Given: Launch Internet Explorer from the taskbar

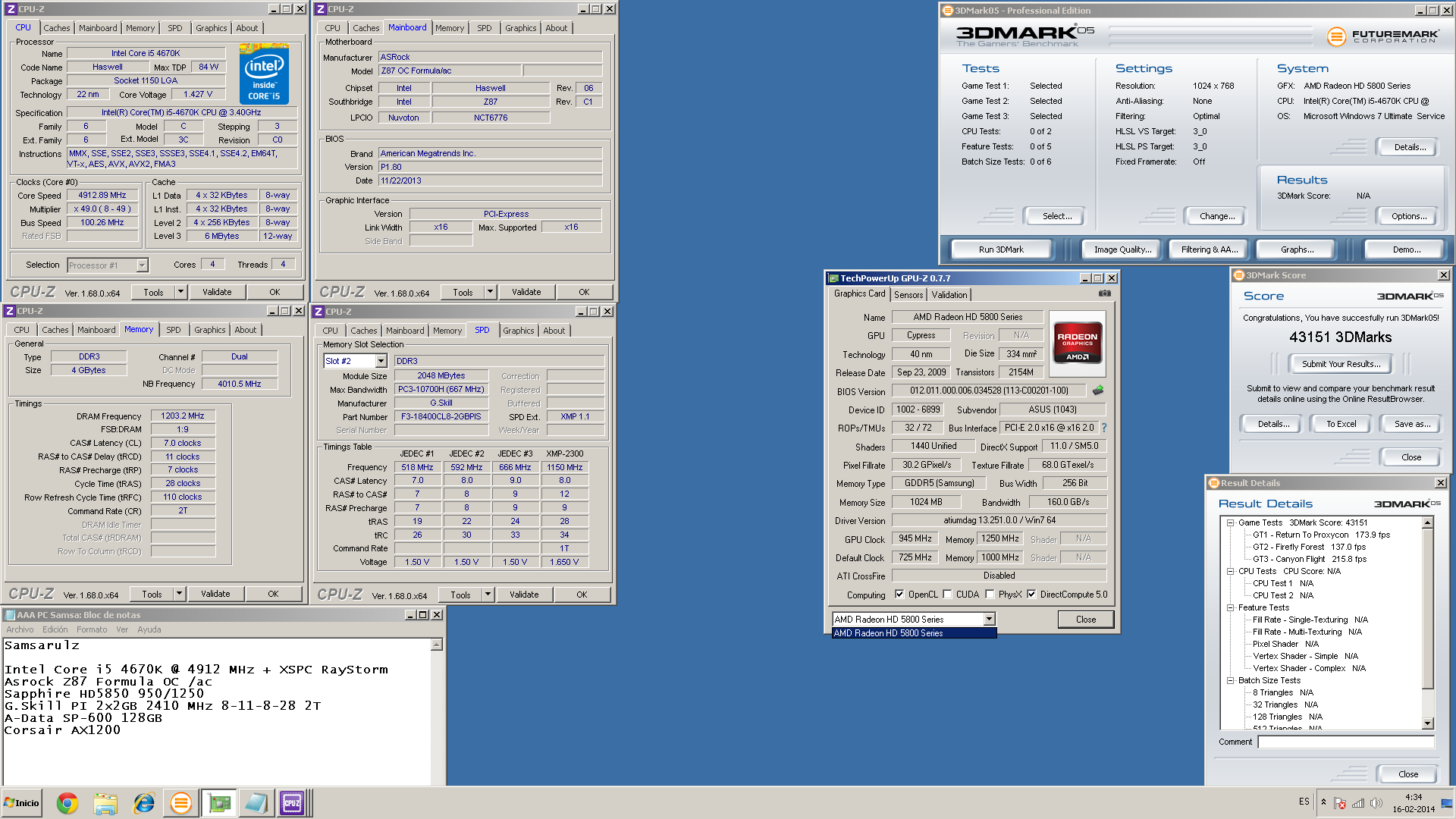Looking at the screenshot, I should [143, 803].
